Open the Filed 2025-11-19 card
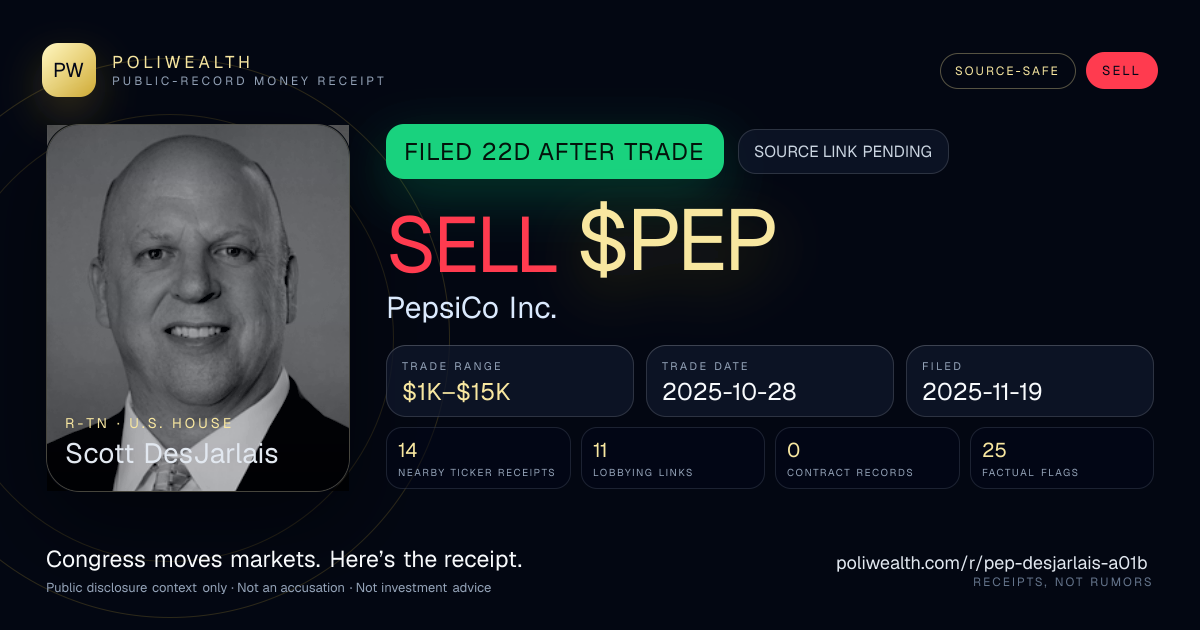 [1030, 381]
